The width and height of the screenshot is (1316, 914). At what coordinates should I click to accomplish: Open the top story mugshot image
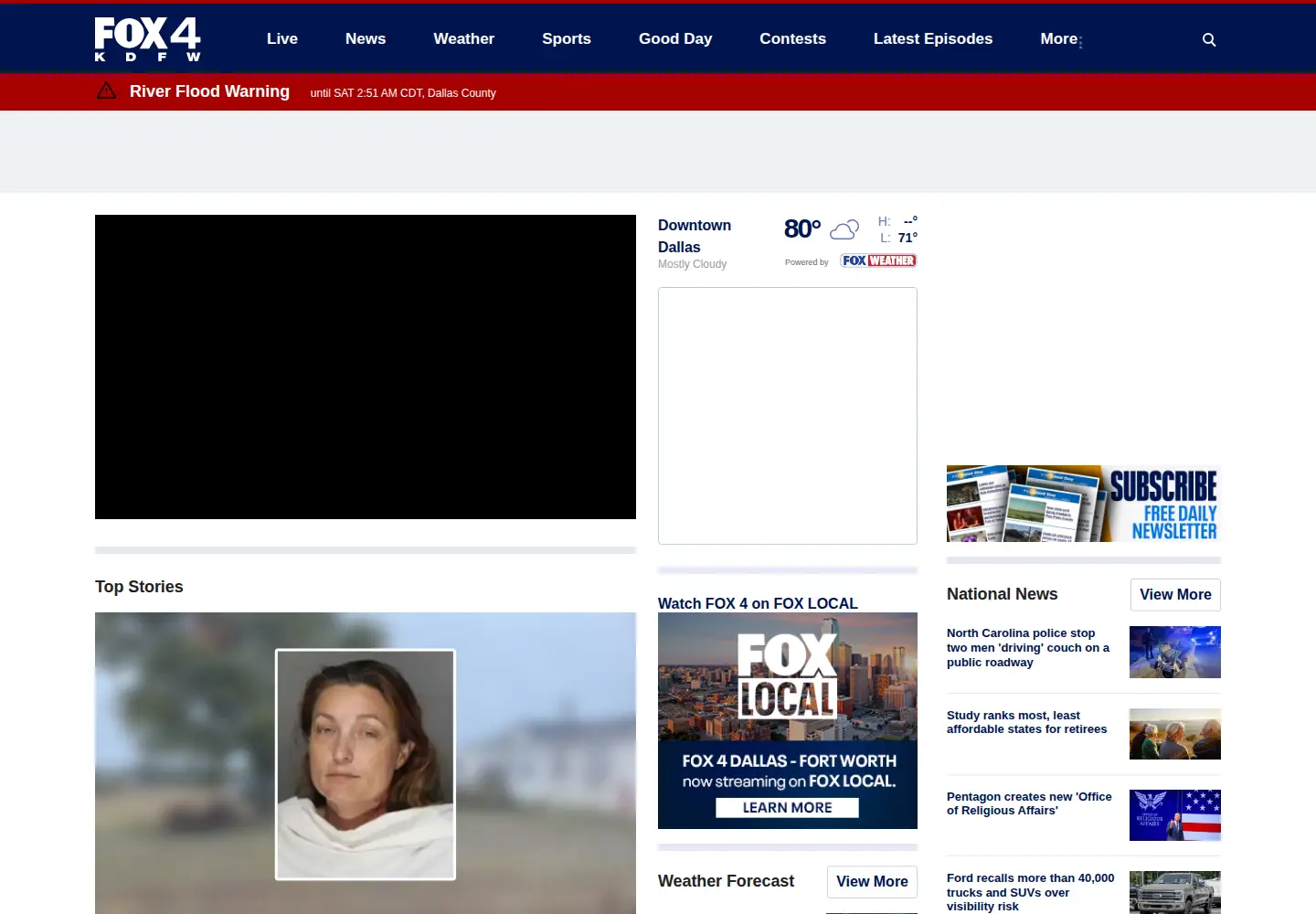[366, 763]
